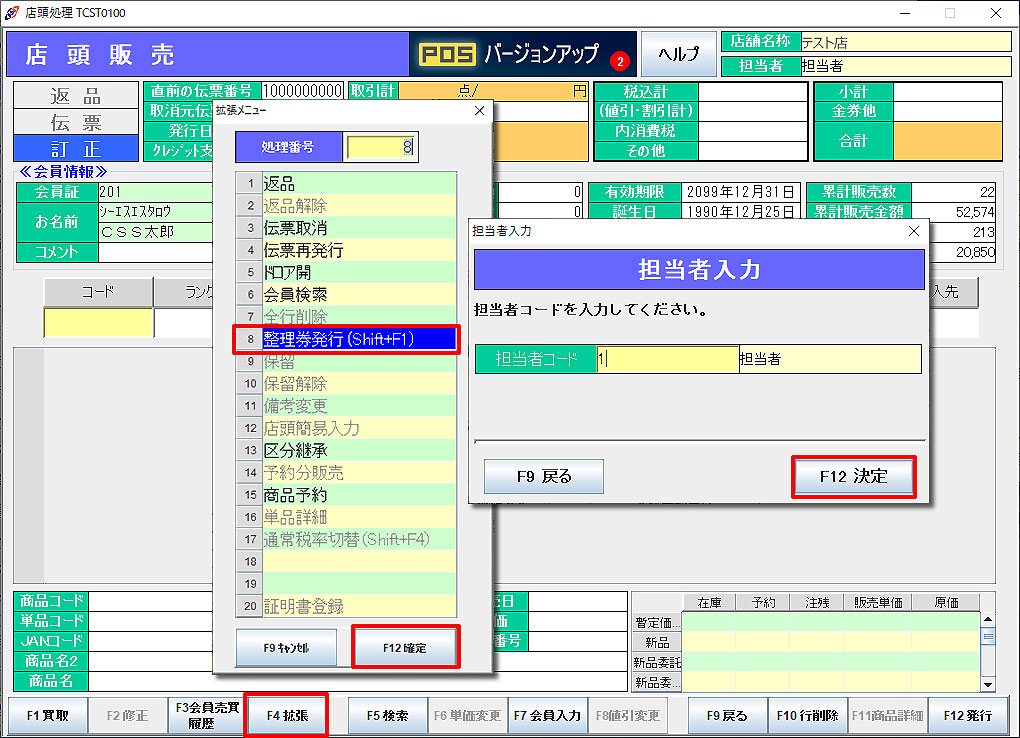Confirm with F12 確定 in 拡張メニュー
The height and width of the screenshot is (738, 1020).
point(405,648)
